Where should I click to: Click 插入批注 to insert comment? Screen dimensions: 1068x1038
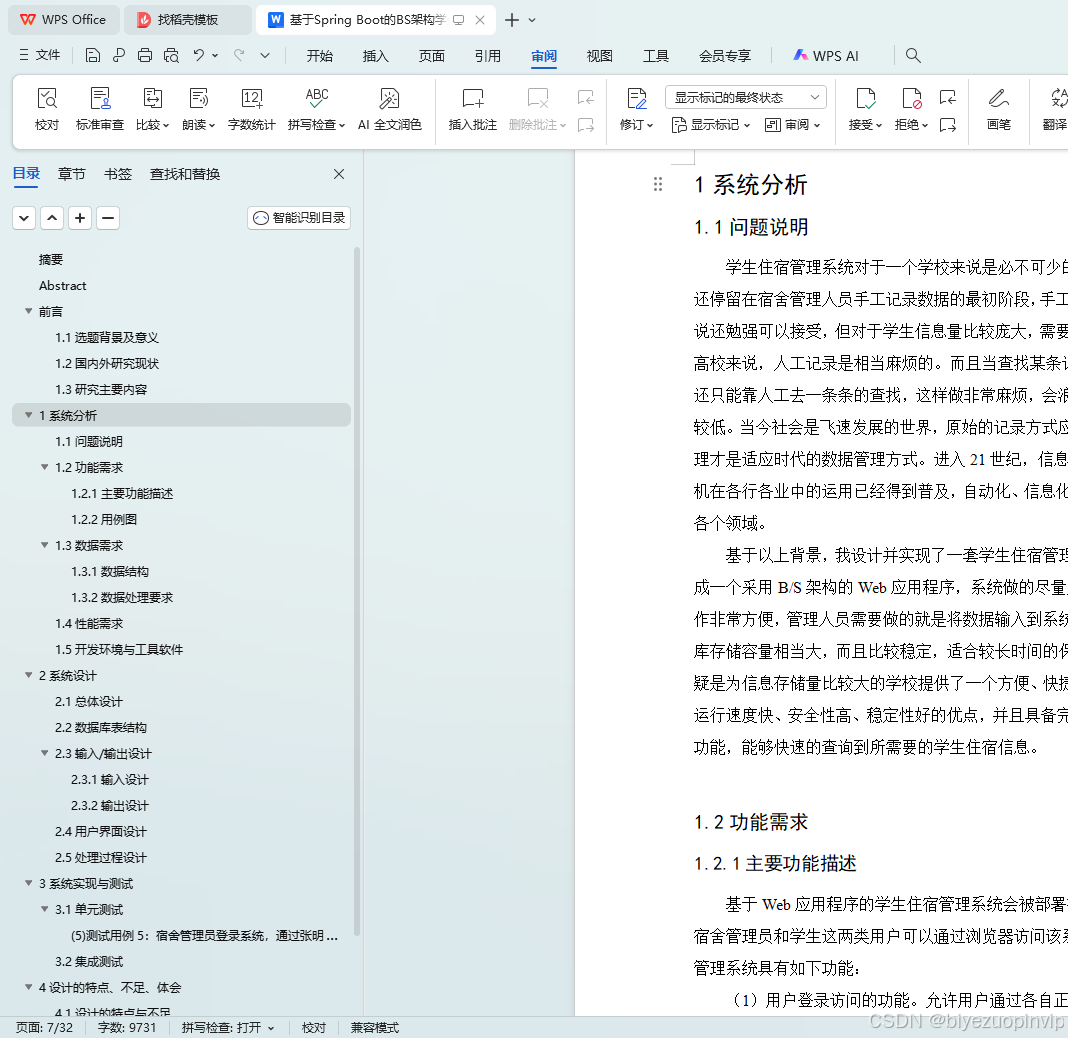click(473, 109)
